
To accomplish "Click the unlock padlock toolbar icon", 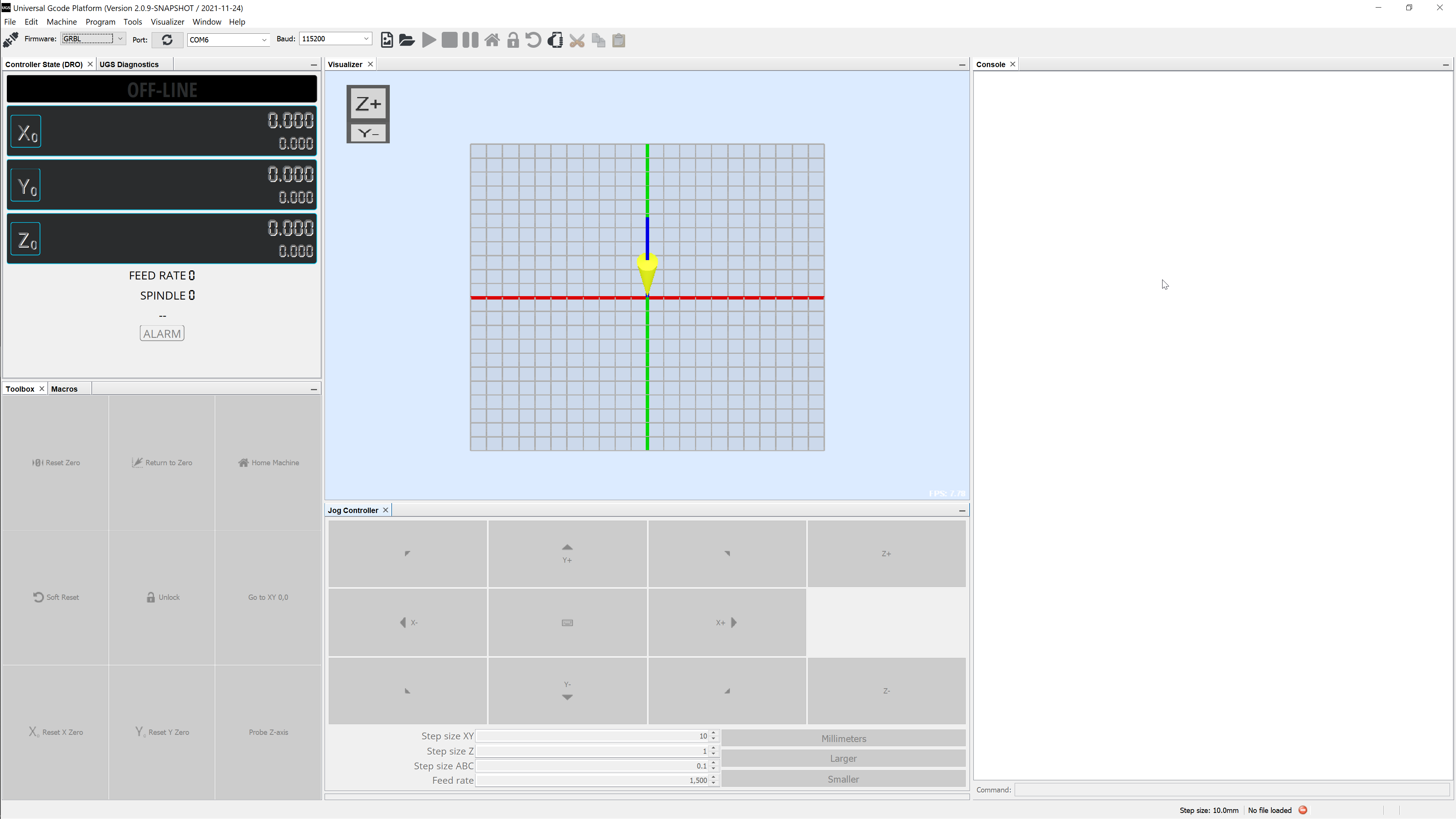I will pos(513,40).
